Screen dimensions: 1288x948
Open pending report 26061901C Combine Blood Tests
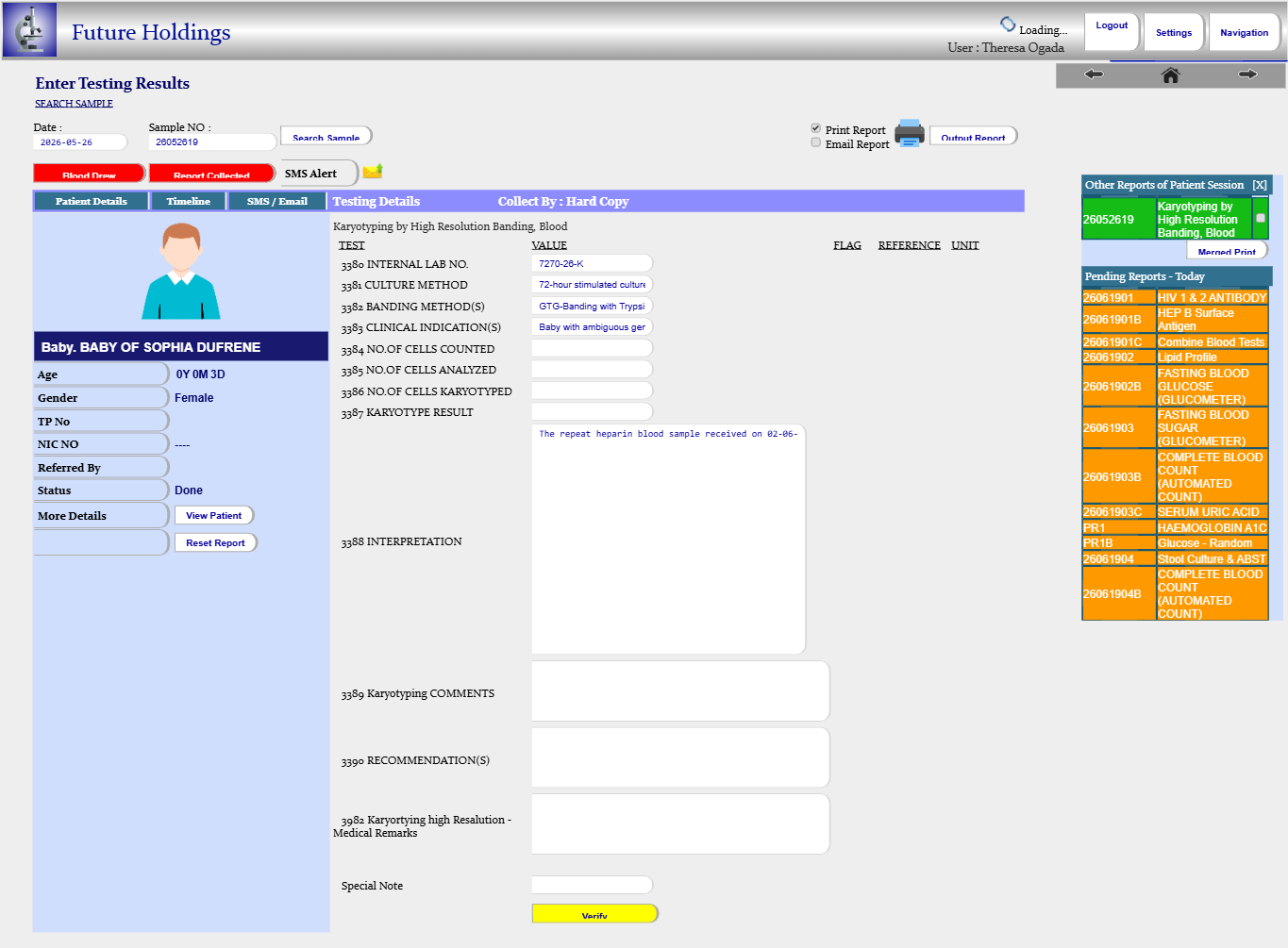[1175, 342]
